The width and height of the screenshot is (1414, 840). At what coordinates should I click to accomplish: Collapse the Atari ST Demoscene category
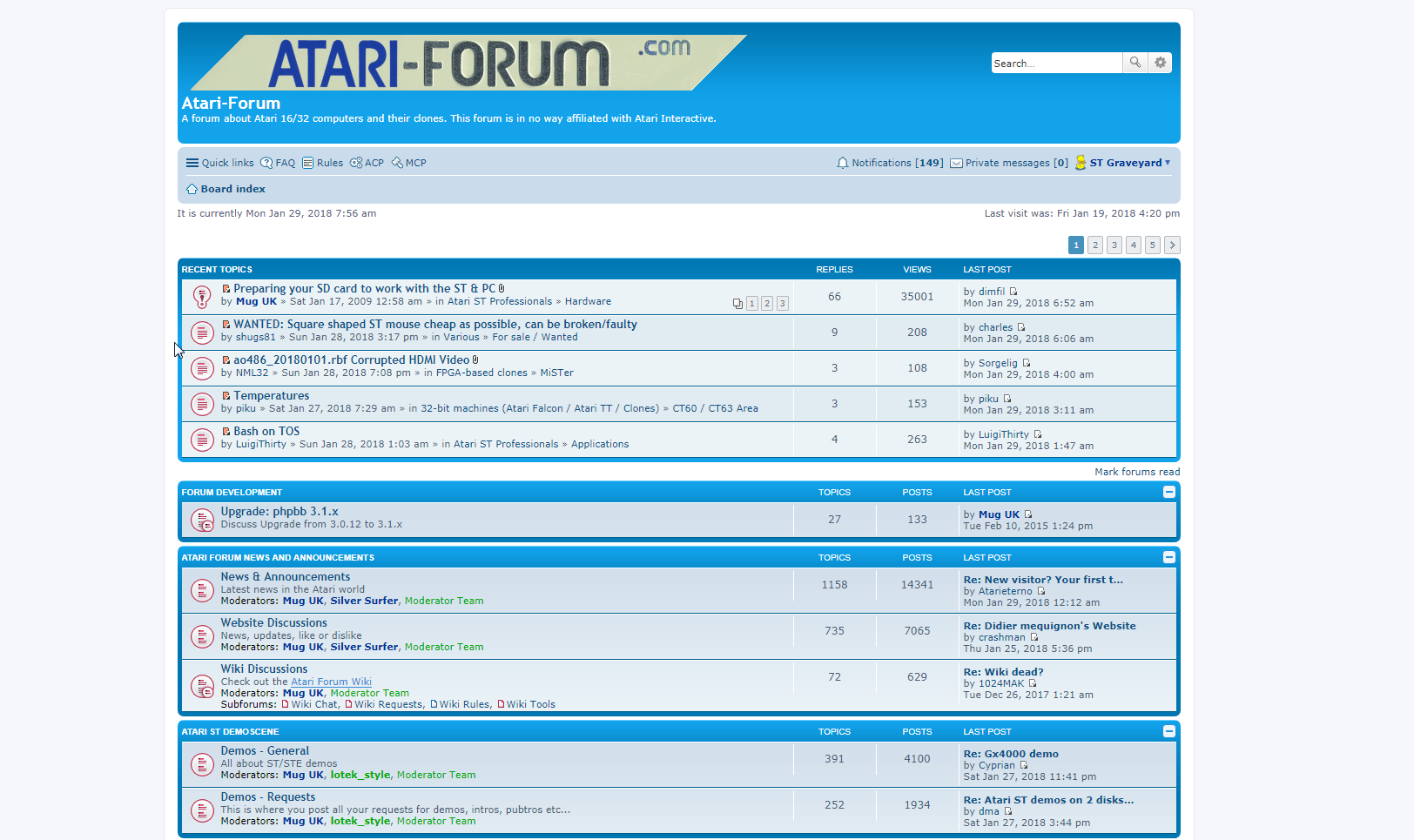coord(1168,731)
